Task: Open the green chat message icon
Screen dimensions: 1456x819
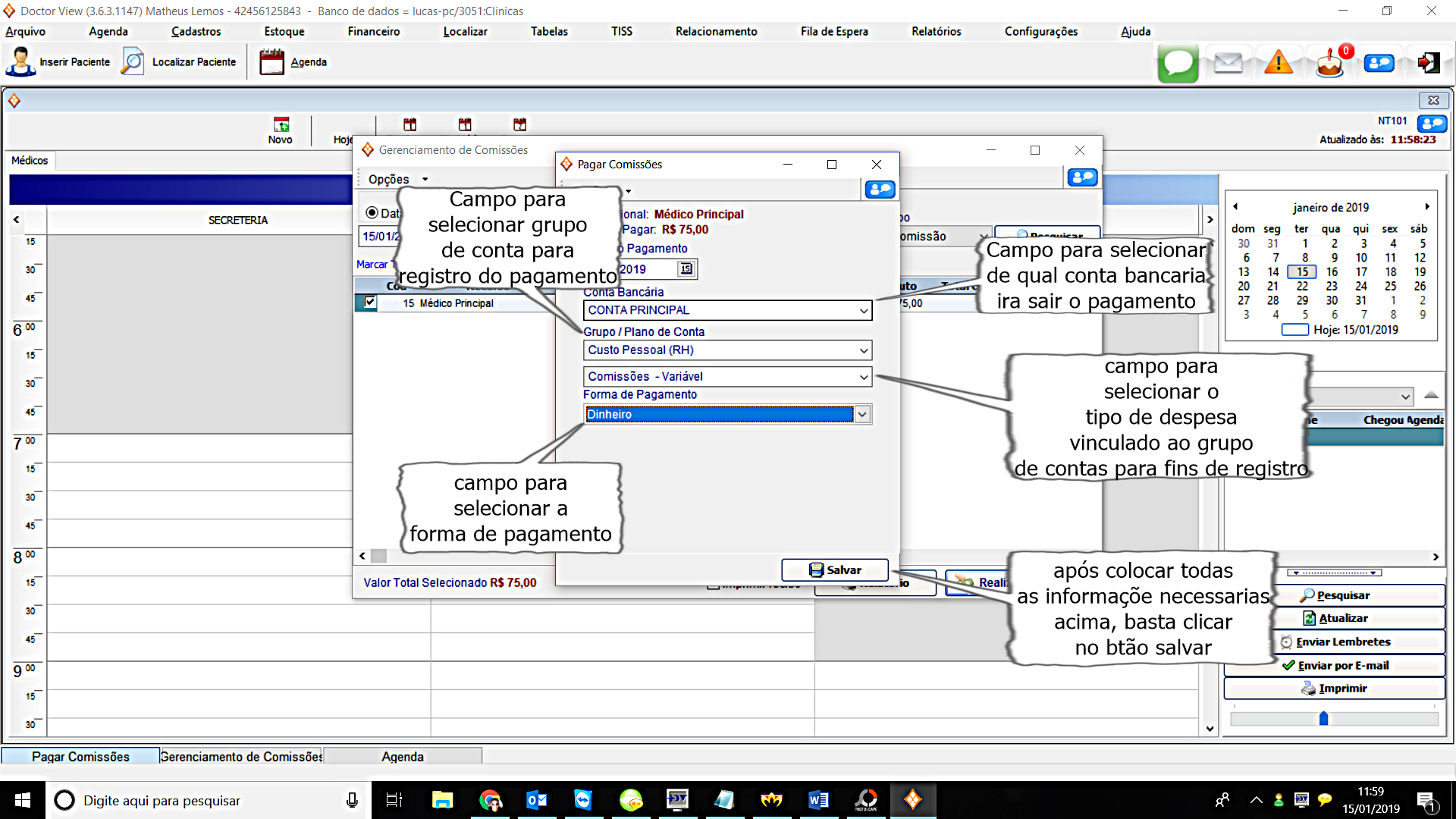Action: [1178, 63]
